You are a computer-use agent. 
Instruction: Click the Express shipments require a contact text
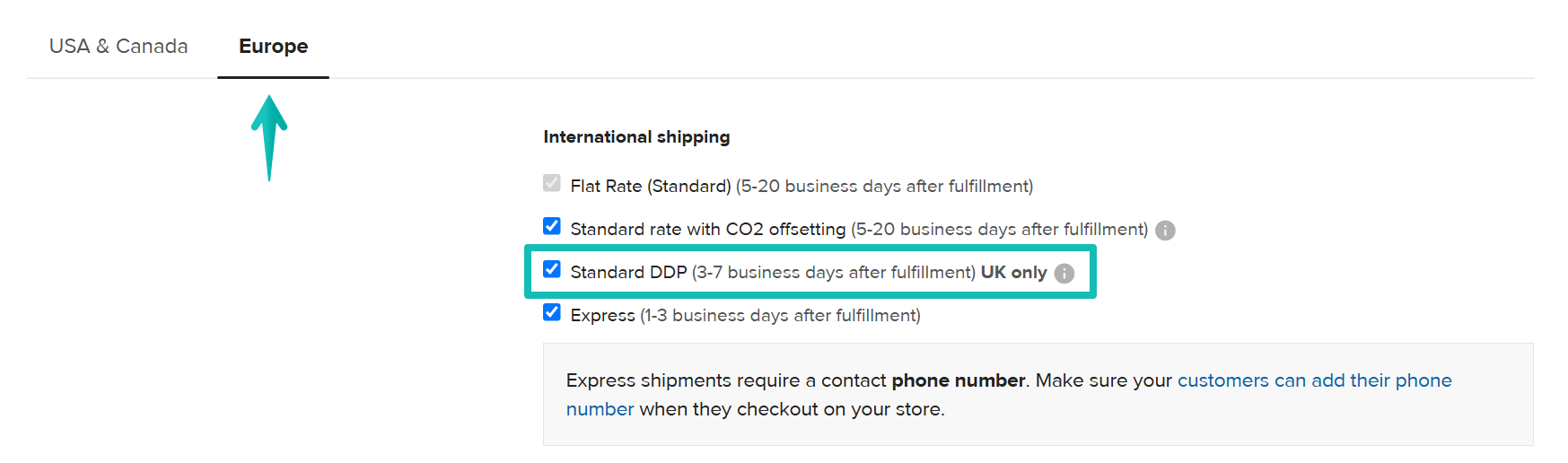726,380
